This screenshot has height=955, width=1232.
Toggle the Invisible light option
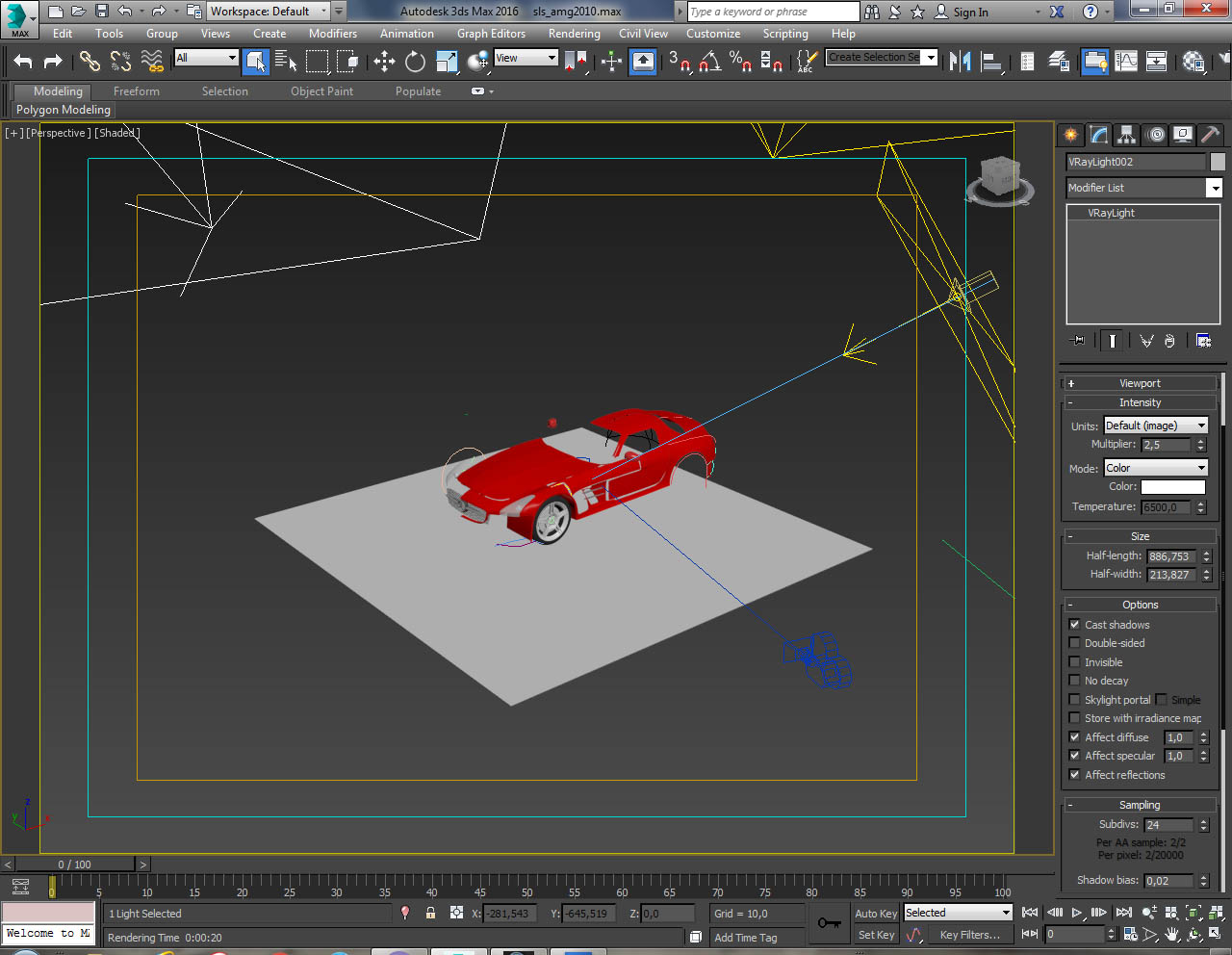click(1075, 662)
